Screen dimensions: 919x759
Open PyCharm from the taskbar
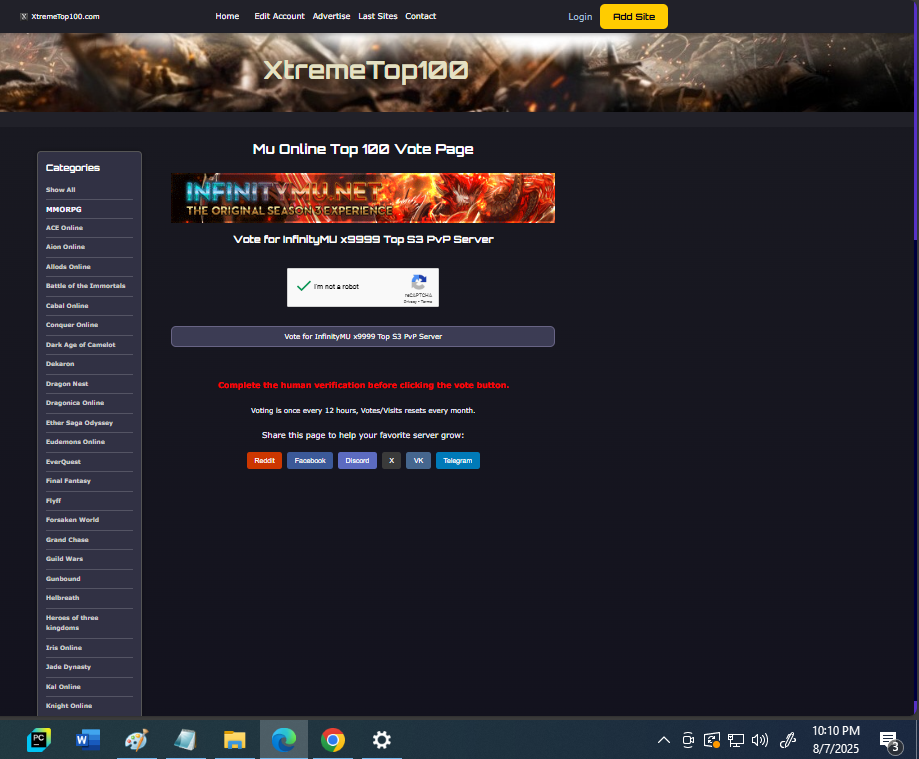click(39, 740)
